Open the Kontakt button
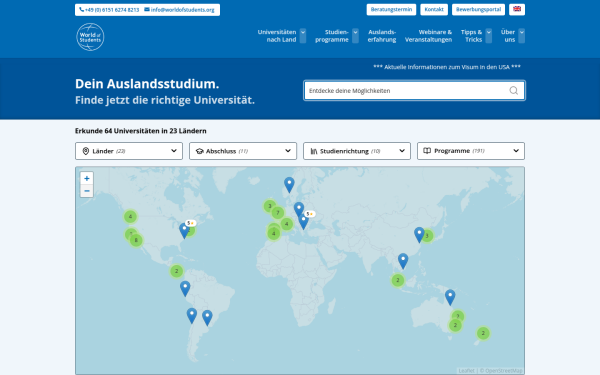The image size is (600, 375). coord(434,10)
